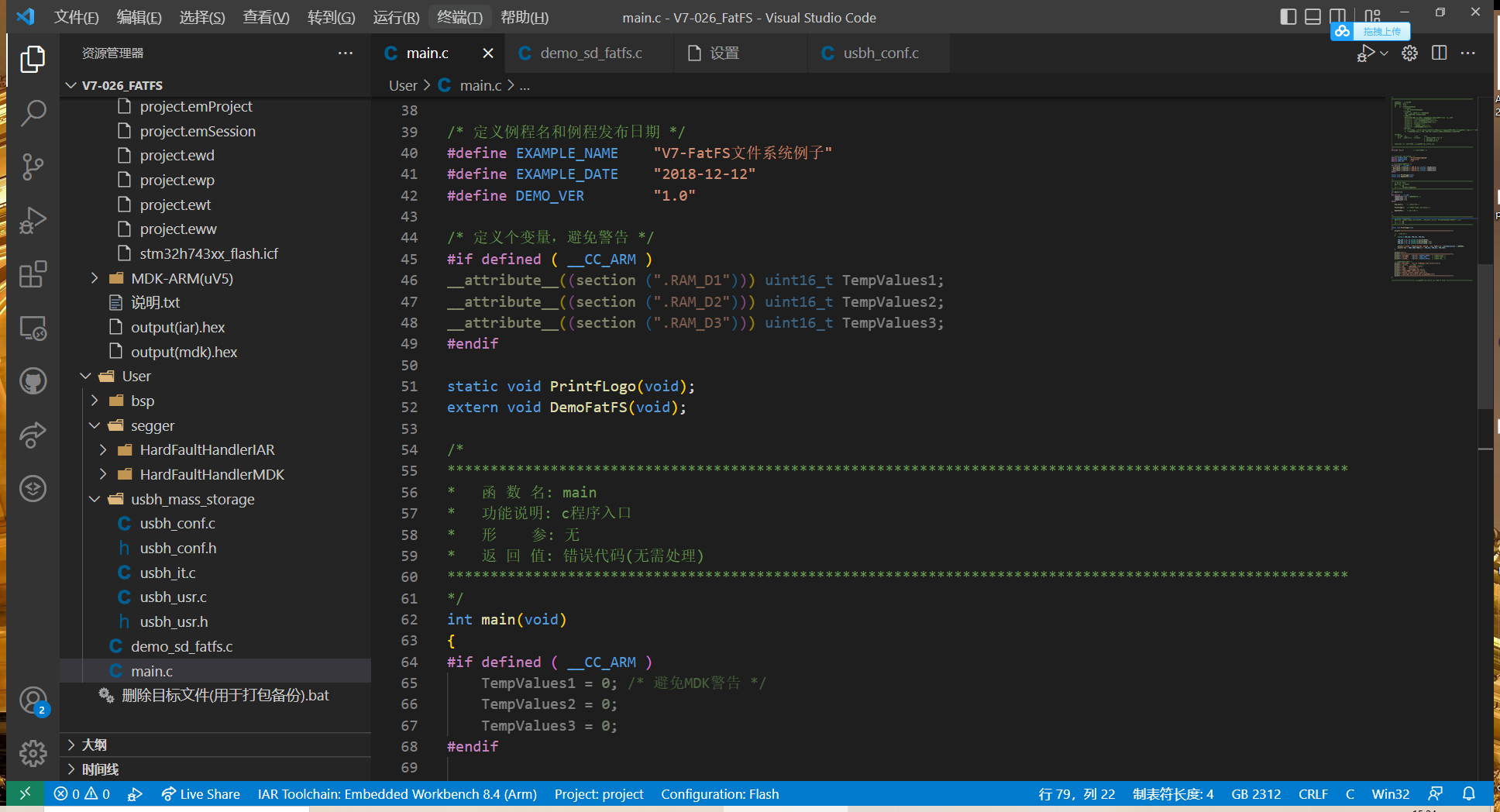Open the GitHub view in activity bar
This screenshot has width=1500, height=812.
33,381
